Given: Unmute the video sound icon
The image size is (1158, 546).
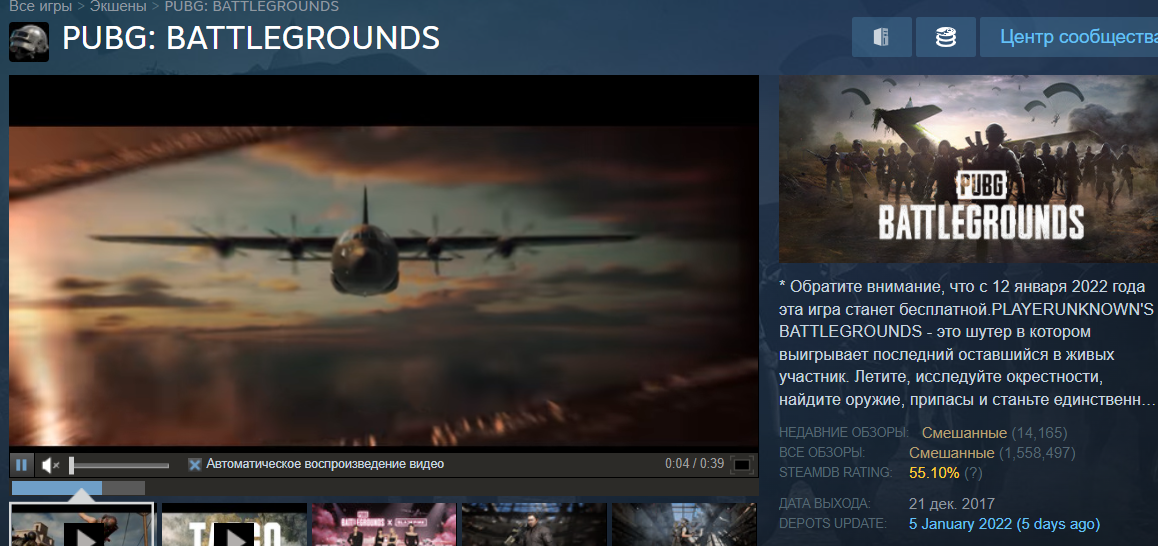Looking at the screenshot, I should [50, 465].
